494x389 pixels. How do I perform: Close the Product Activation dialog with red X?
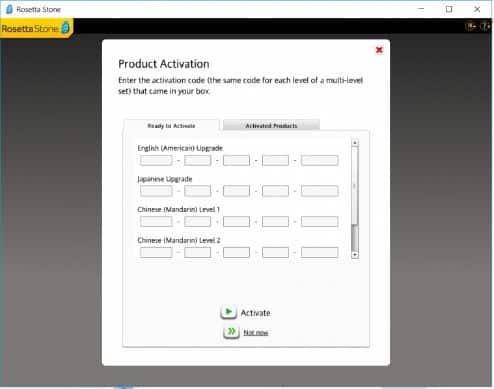point(379,50)
